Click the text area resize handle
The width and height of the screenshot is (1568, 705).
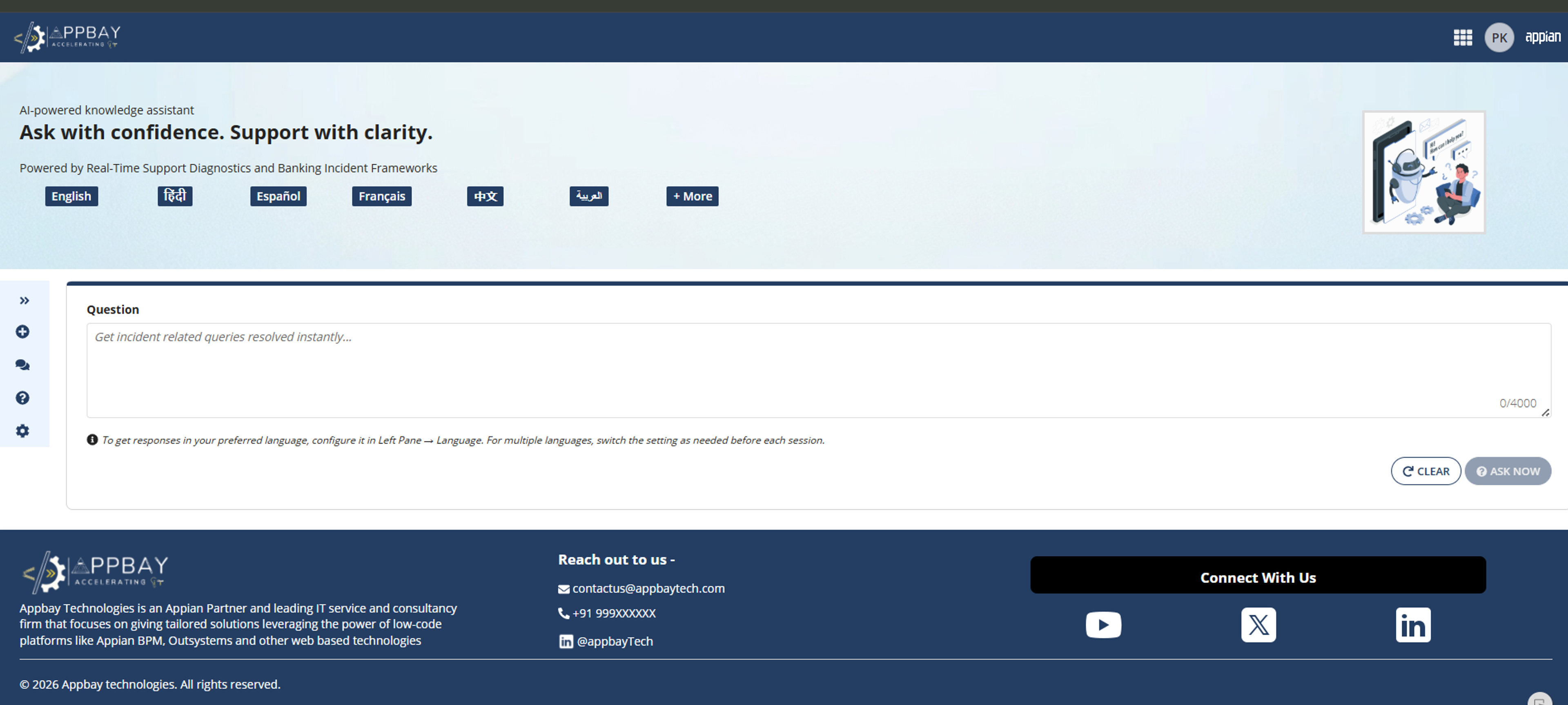1546,413
